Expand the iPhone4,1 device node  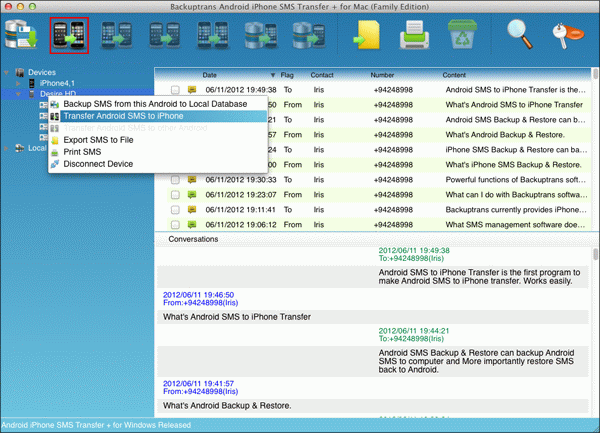[18, 83]
